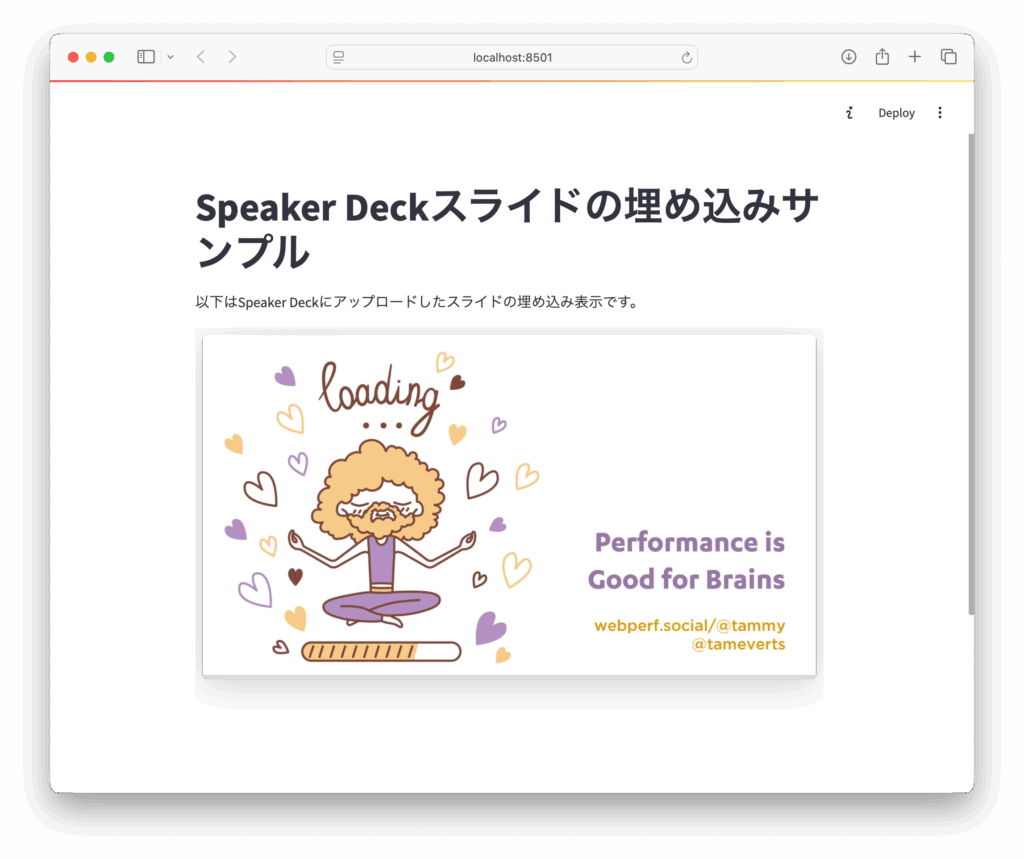
Task: Click the forward navigation arrow
Action: 232,57
